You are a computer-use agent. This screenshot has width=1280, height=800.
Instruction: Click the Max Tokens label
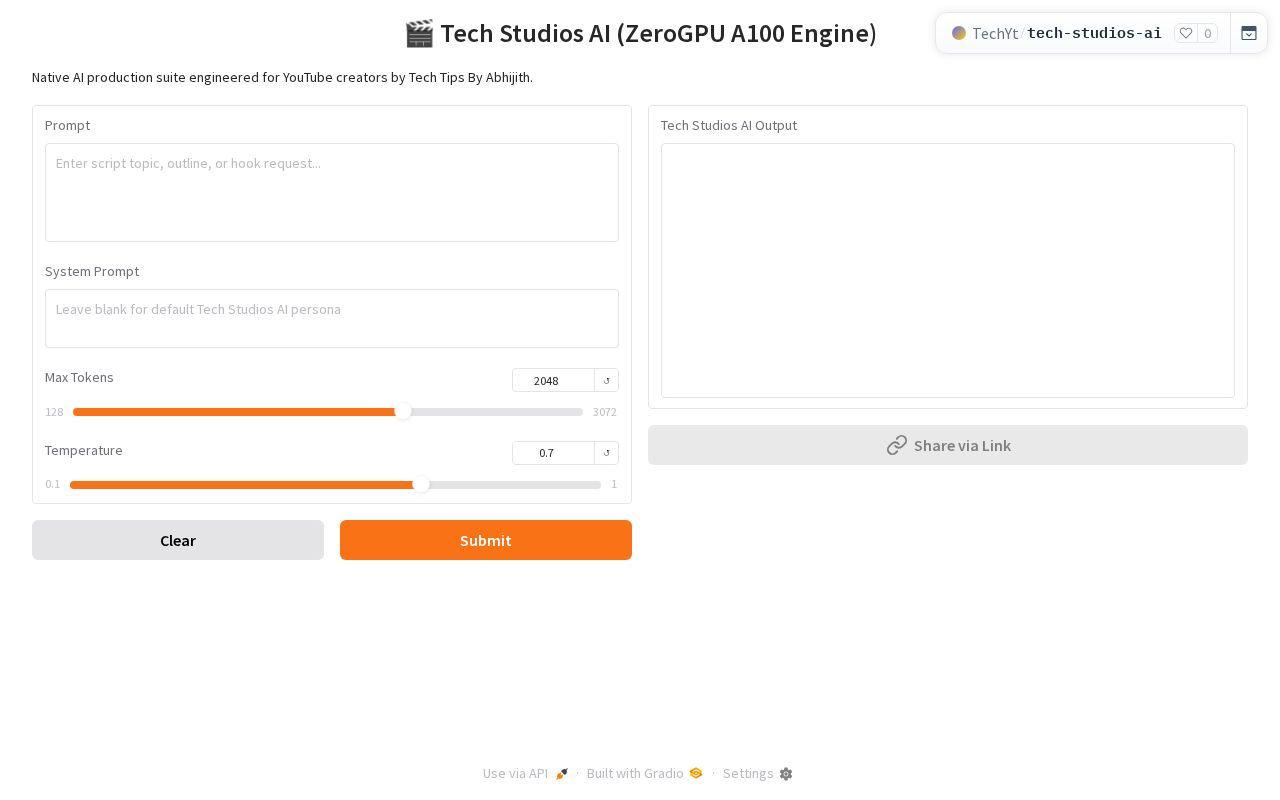pos(79,377)
